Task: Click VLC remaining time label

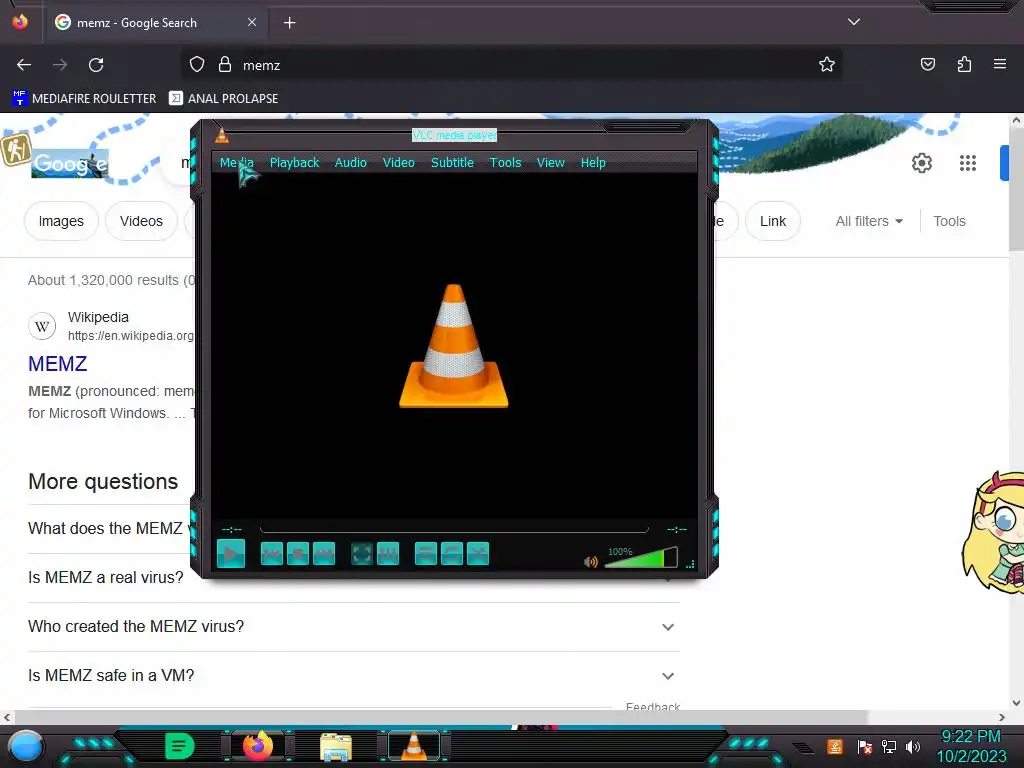Action: (x=677, y=529)
